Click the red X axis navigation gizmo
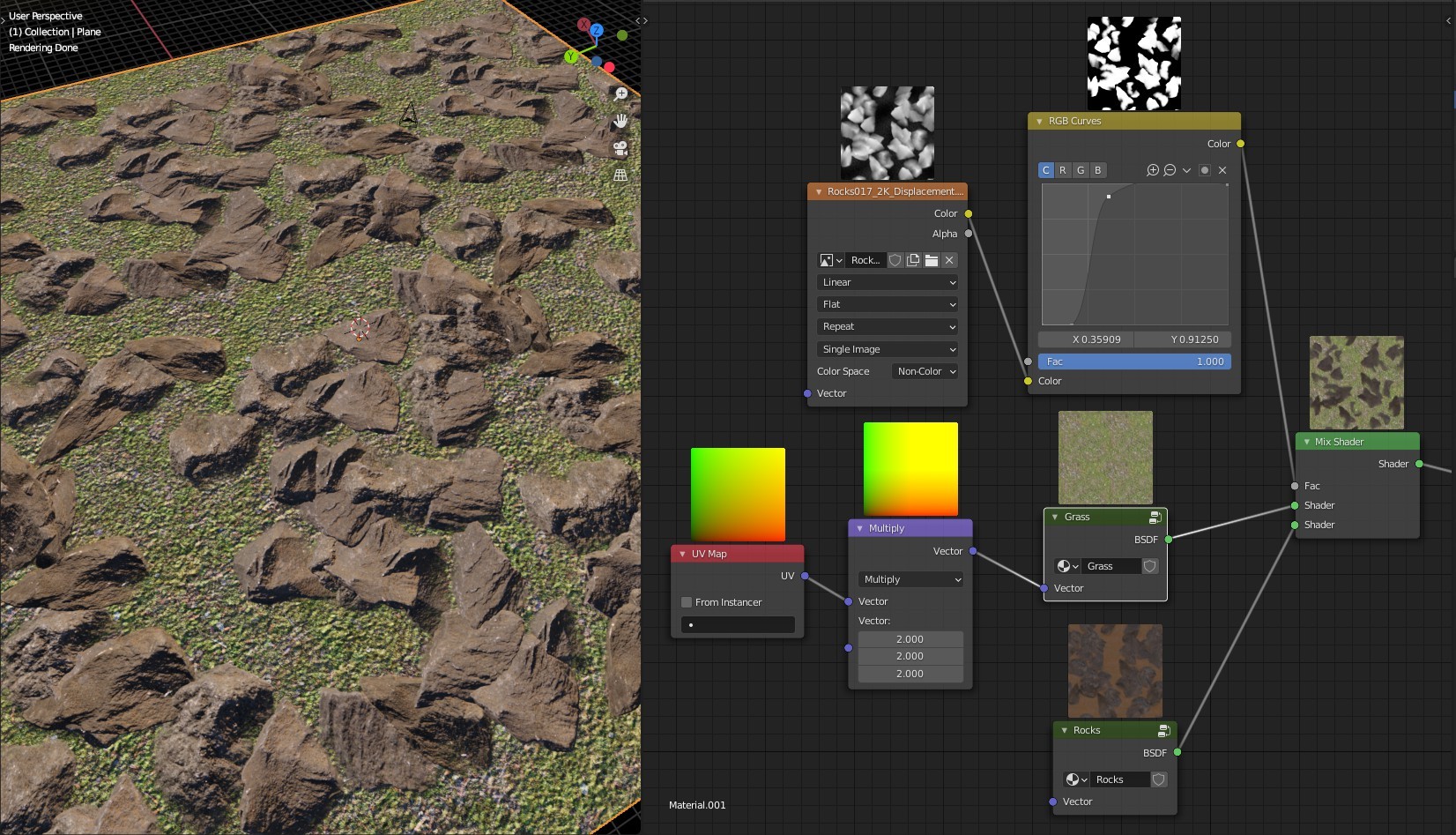Viewport: 1456px width, 835px height. (x=583, y=25)
